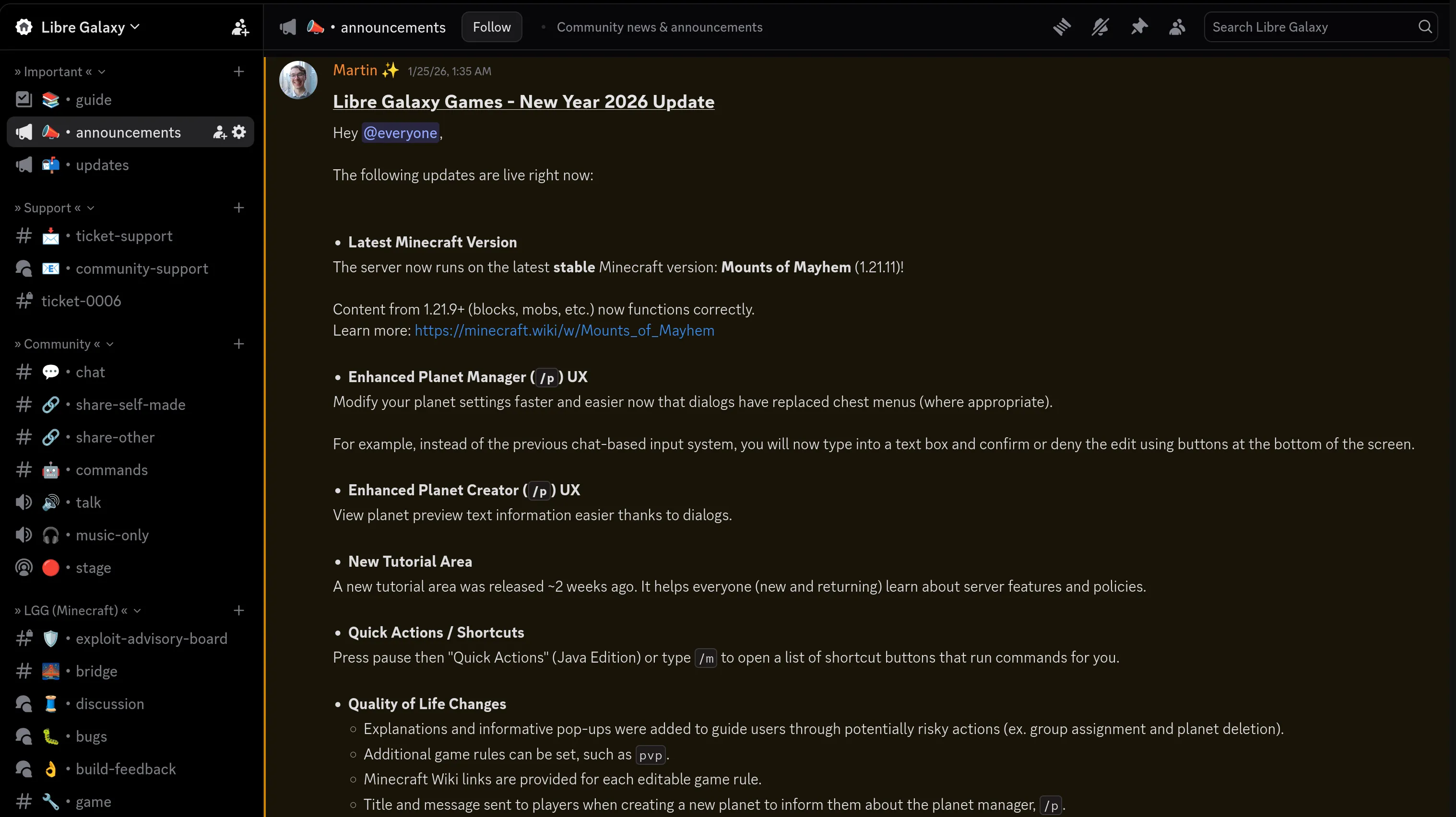Click the @everyone mention

(x=400, y=133)
